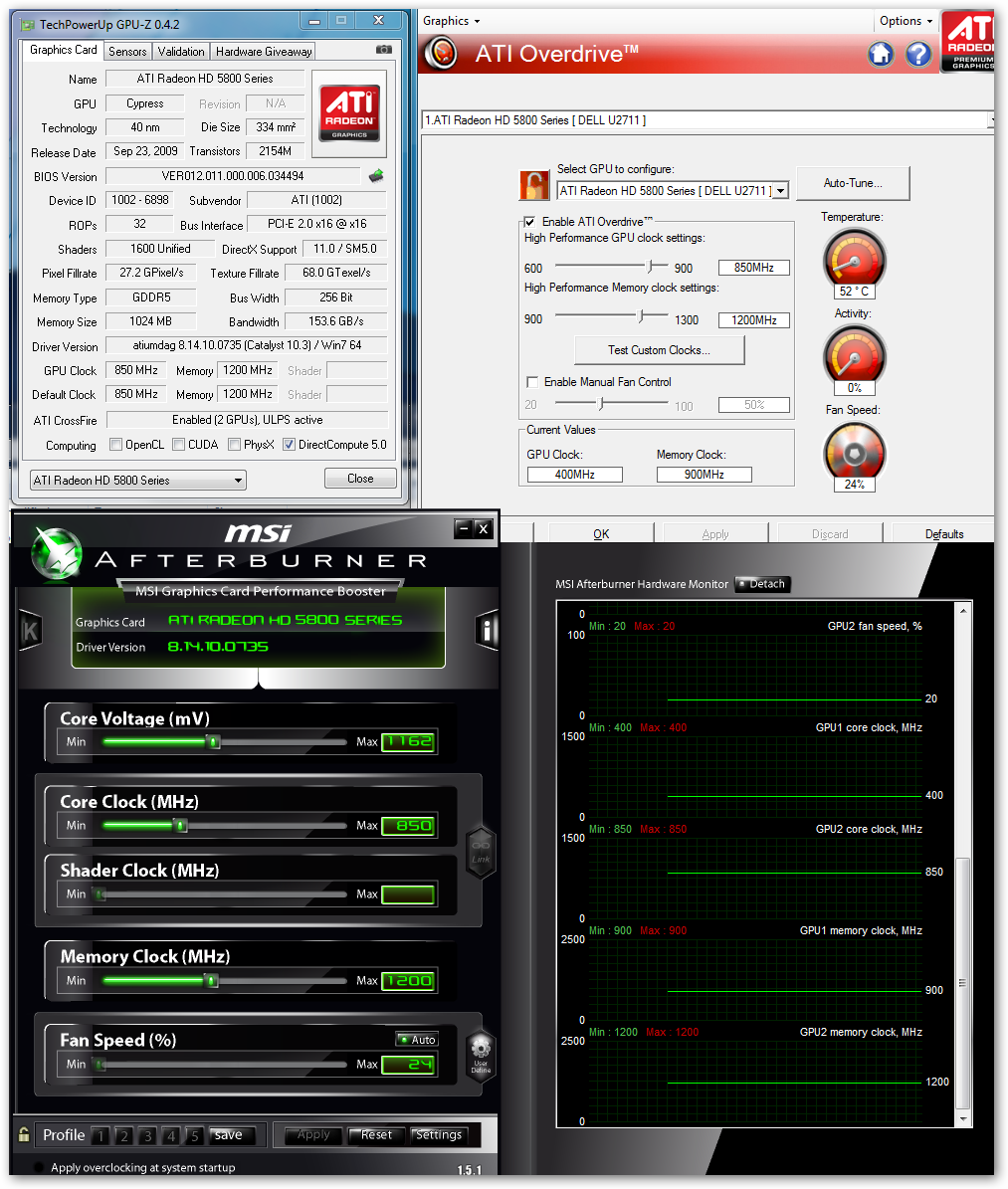Click the ATI Radeon Premium Graphics logo

(969, 43)
